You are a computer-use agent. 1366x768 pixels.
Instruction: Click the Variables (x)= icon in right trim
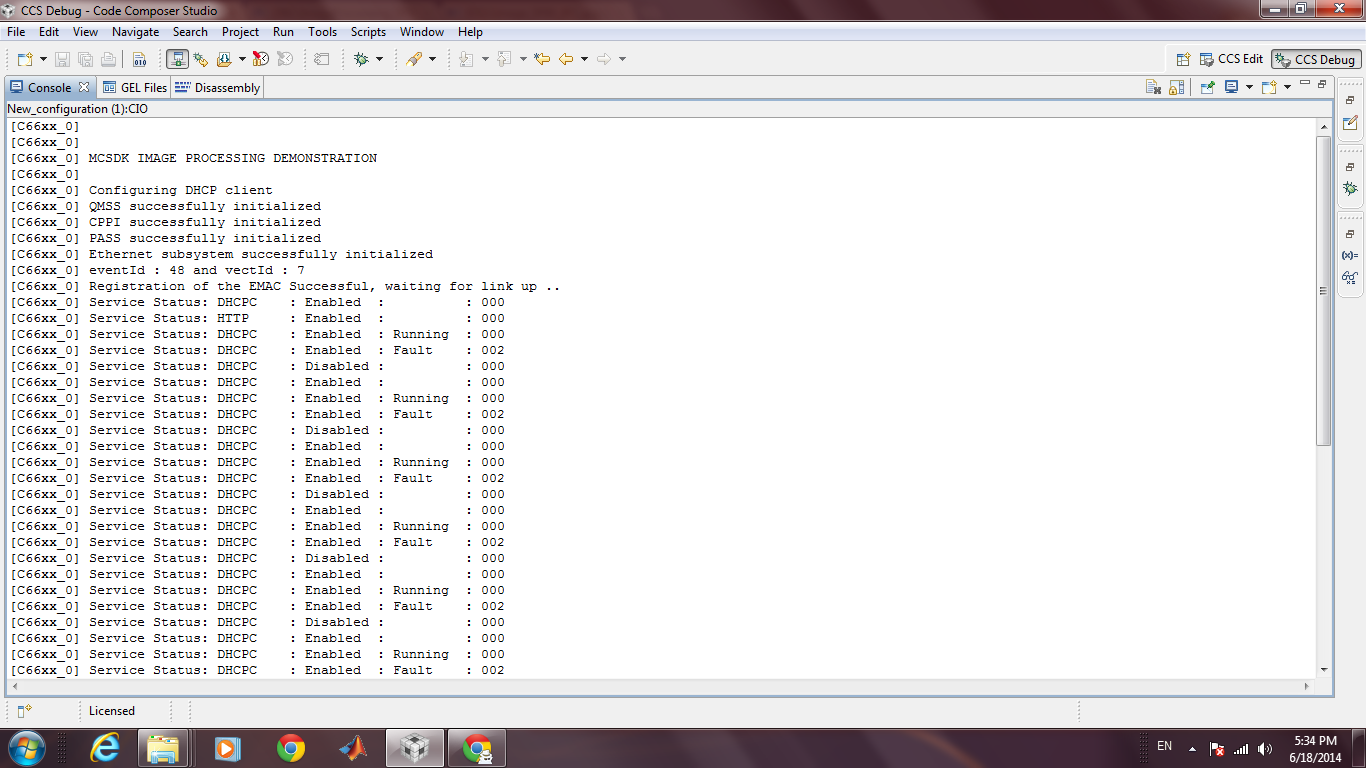(x=1350, y=255)
